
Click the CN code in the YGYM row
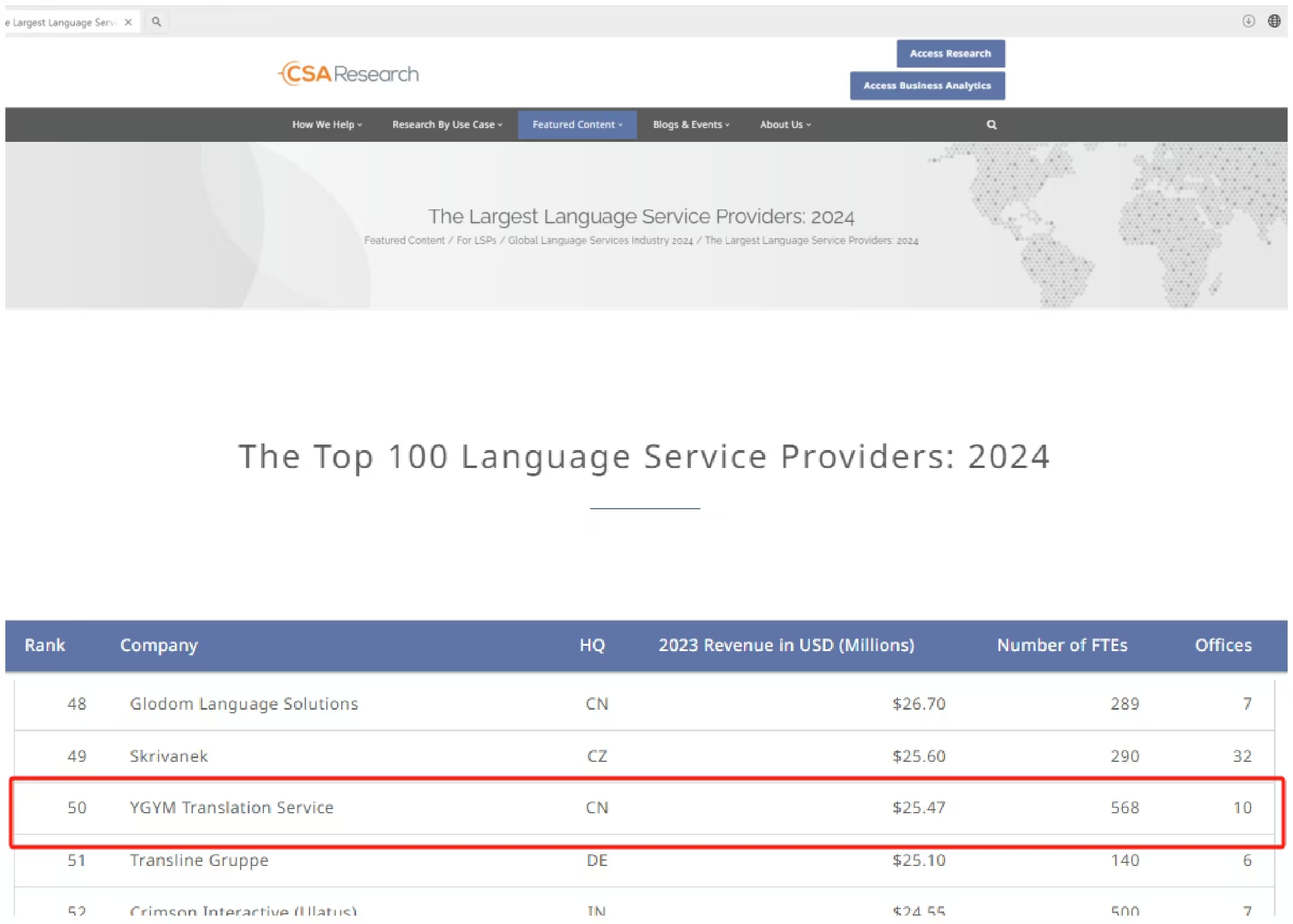pyautogui.click(x=597, y=807)
